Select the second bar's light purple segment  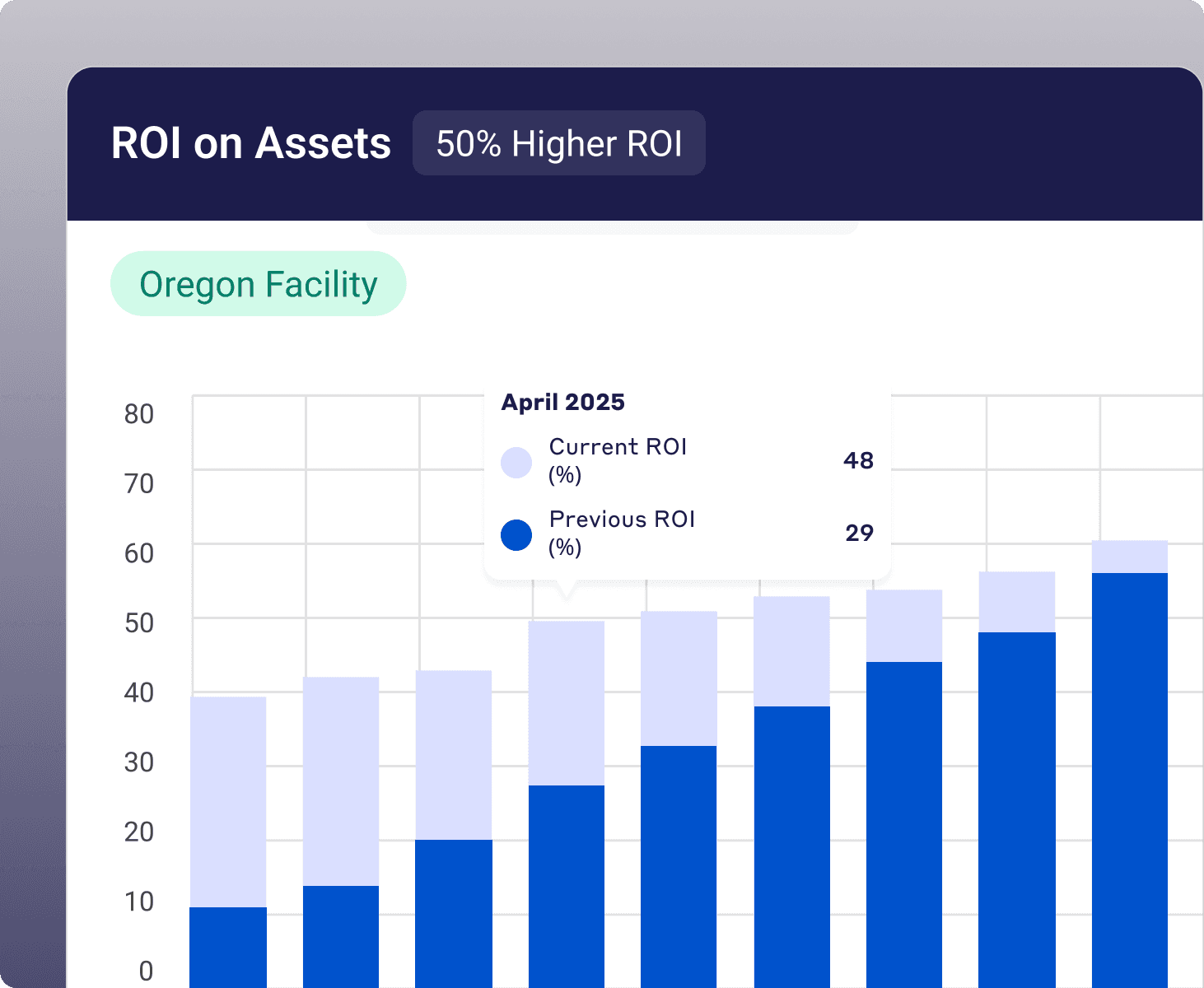[341, 781]
